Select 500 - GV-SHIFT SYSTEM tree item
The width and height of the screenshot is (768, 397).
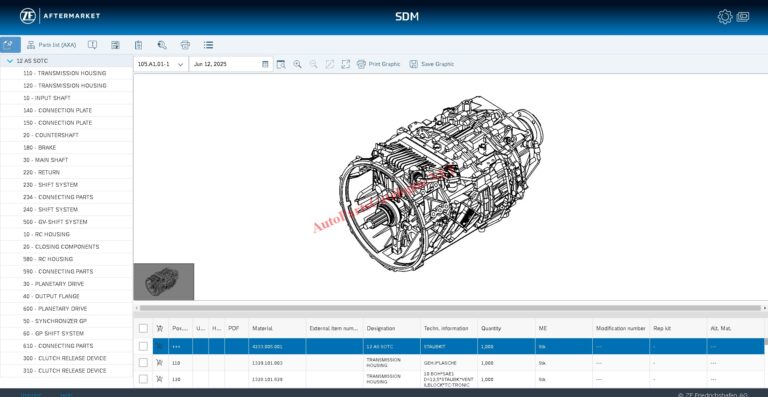[x=55, y=222]
